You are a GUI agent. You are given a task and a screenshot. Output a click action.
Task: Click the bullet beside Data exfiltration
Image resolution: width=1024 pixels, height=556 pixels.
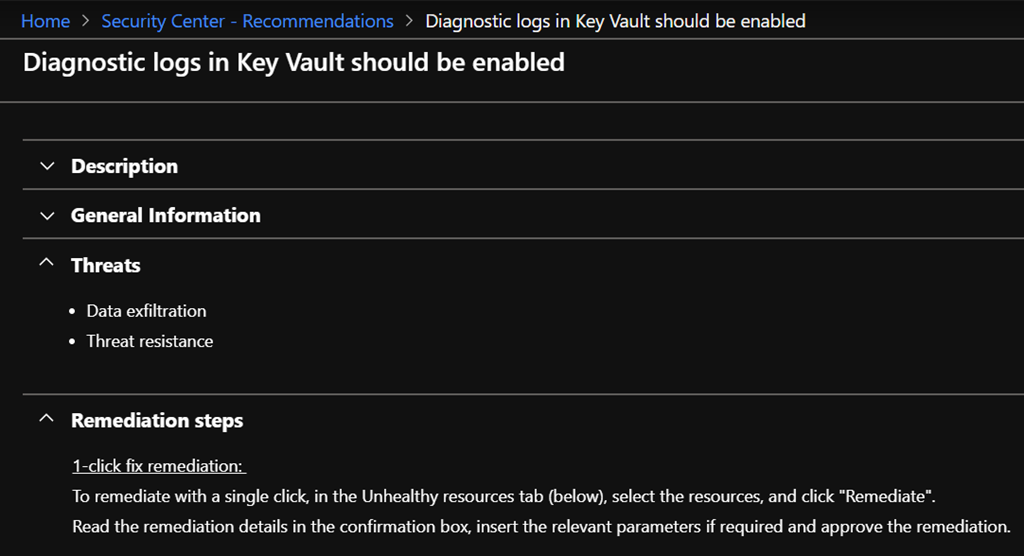[x=73, y=312]
